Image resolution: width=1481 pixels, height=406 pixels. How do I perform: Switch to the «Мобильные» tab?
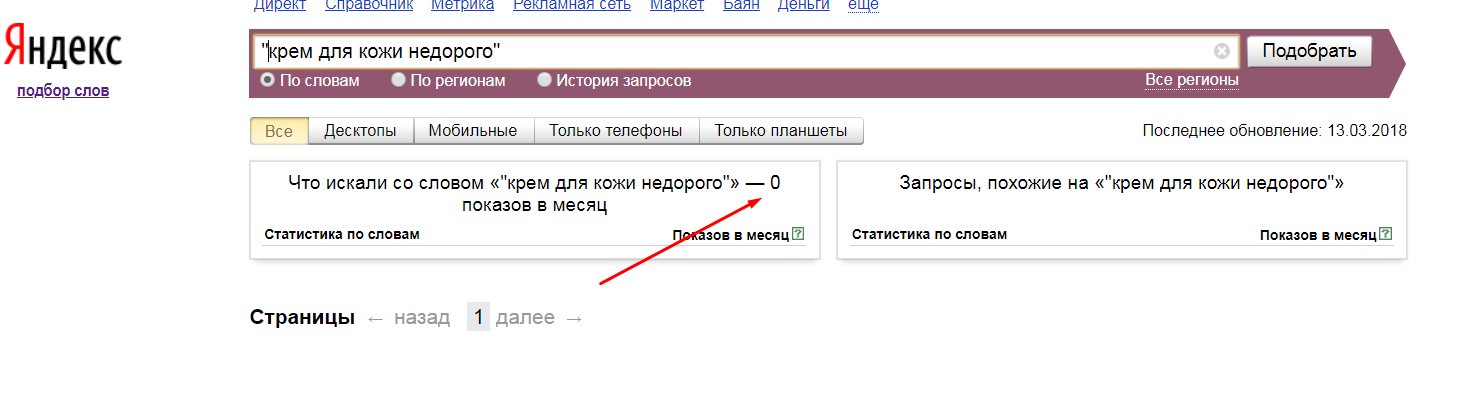click(472, 131)
